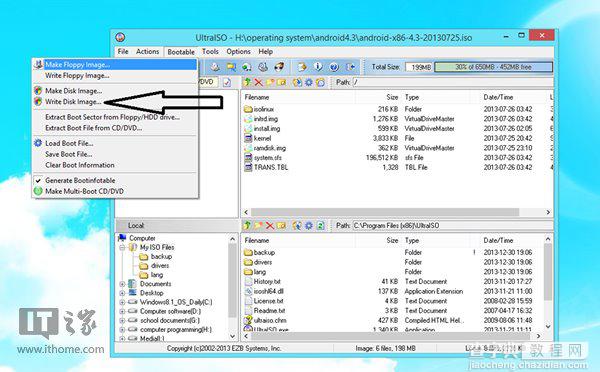Select the system.sfs file row

tap(397, 158)
